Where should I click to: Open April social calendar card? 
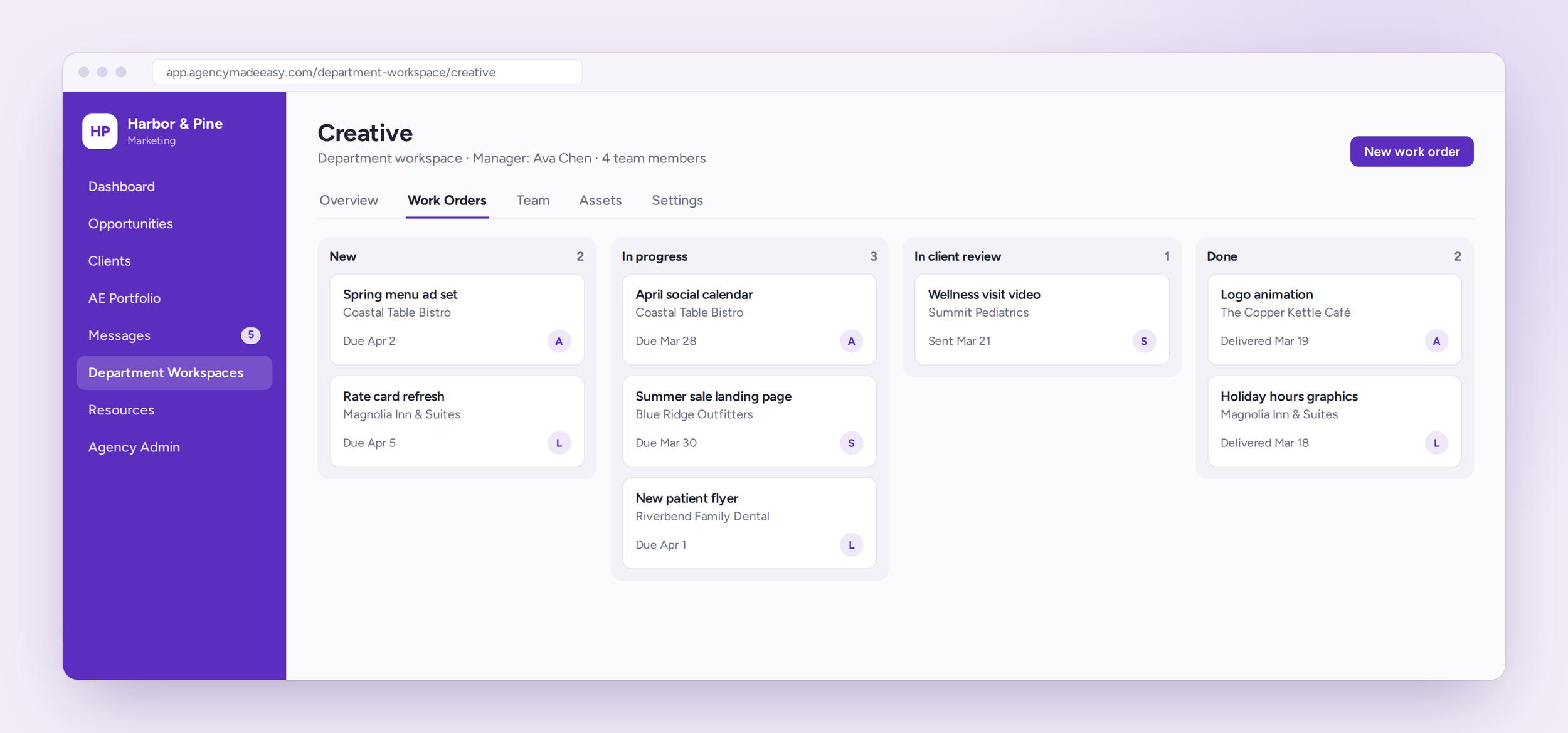(x=750, y=319)
